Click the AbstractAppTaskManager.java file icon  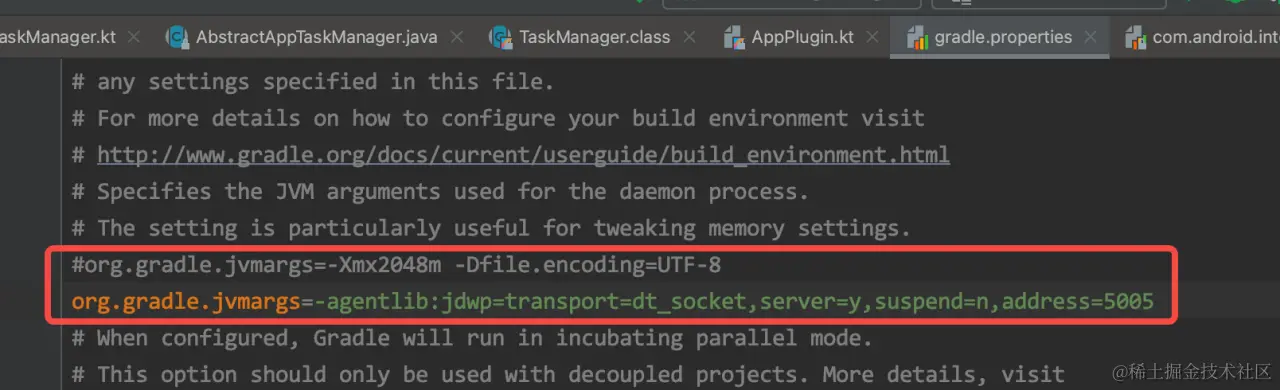tap(177, 38)
